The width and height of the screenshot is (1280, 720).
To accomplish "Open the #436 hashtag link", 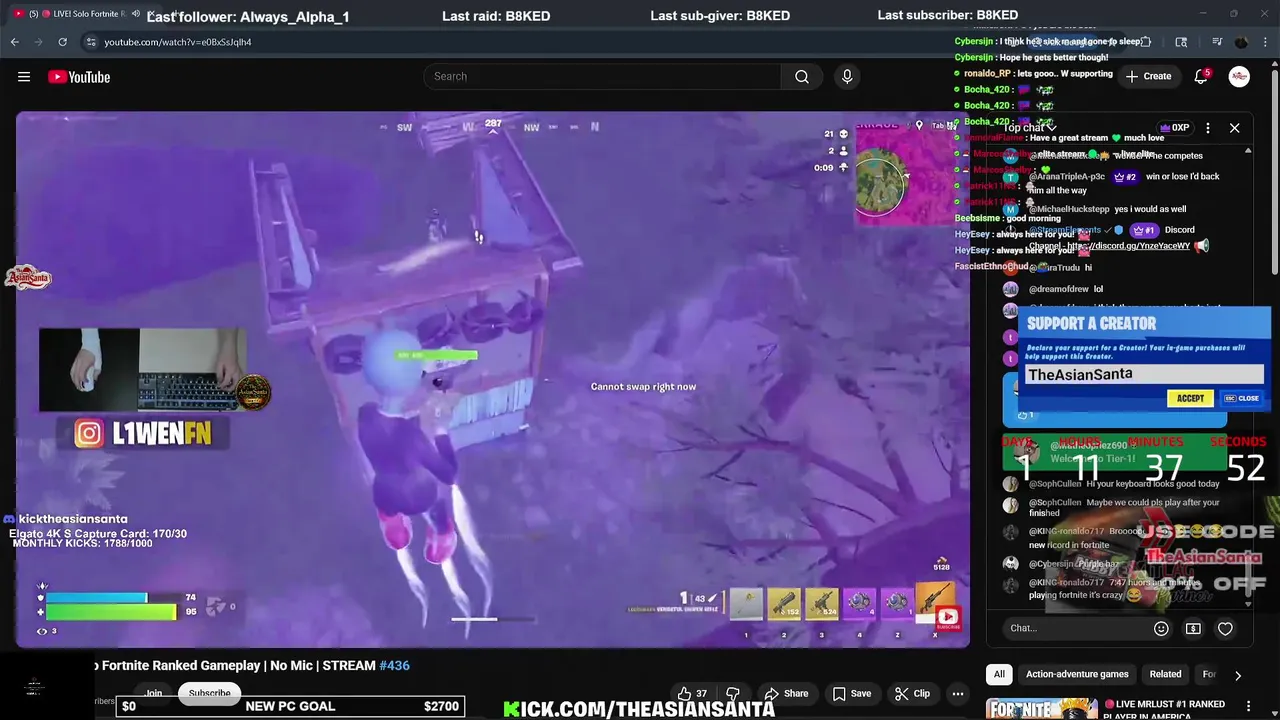I will (394, 665).
